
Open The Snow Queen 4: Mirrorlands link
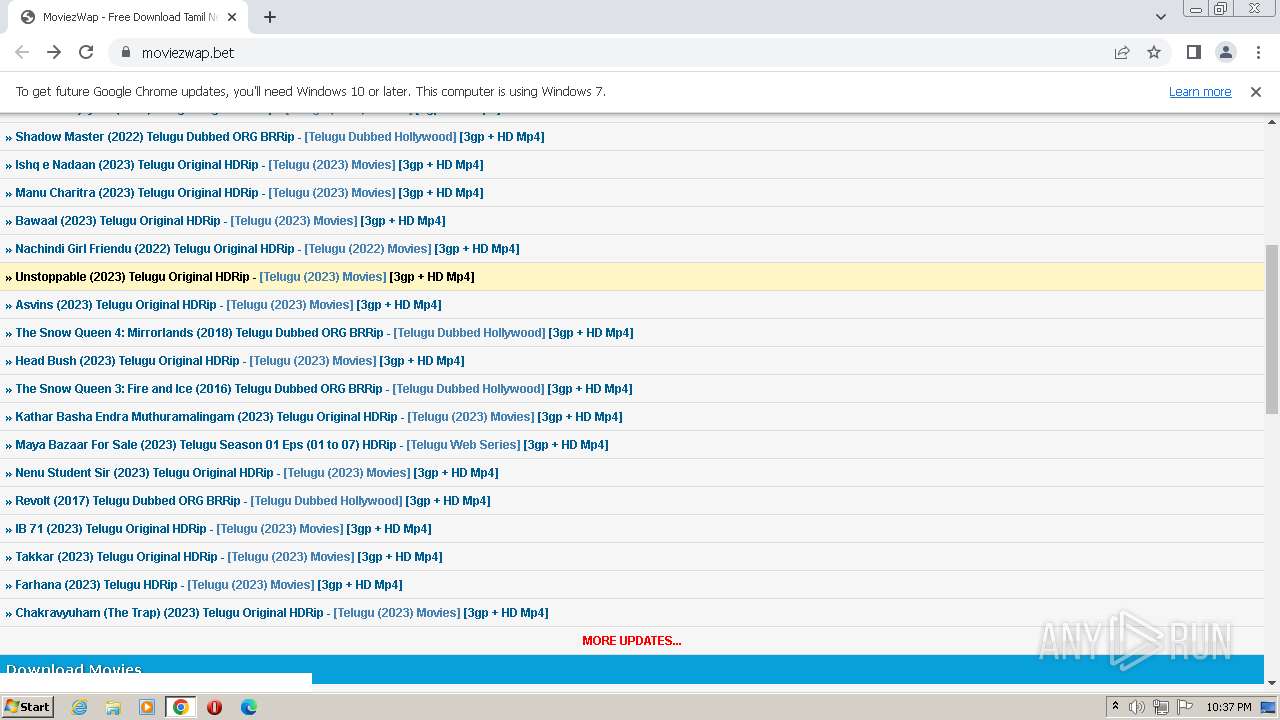click(x=199, y=333)
